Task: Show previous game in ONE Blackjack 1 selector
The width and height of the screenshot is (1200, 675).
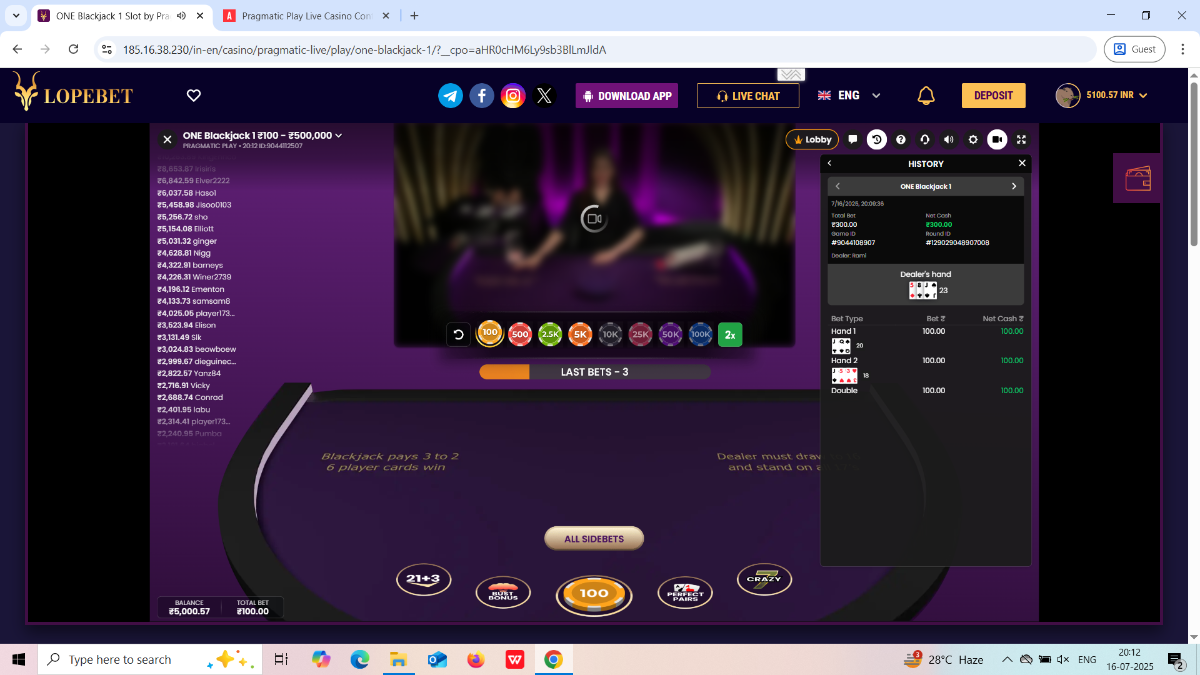Action: [838, 186]
